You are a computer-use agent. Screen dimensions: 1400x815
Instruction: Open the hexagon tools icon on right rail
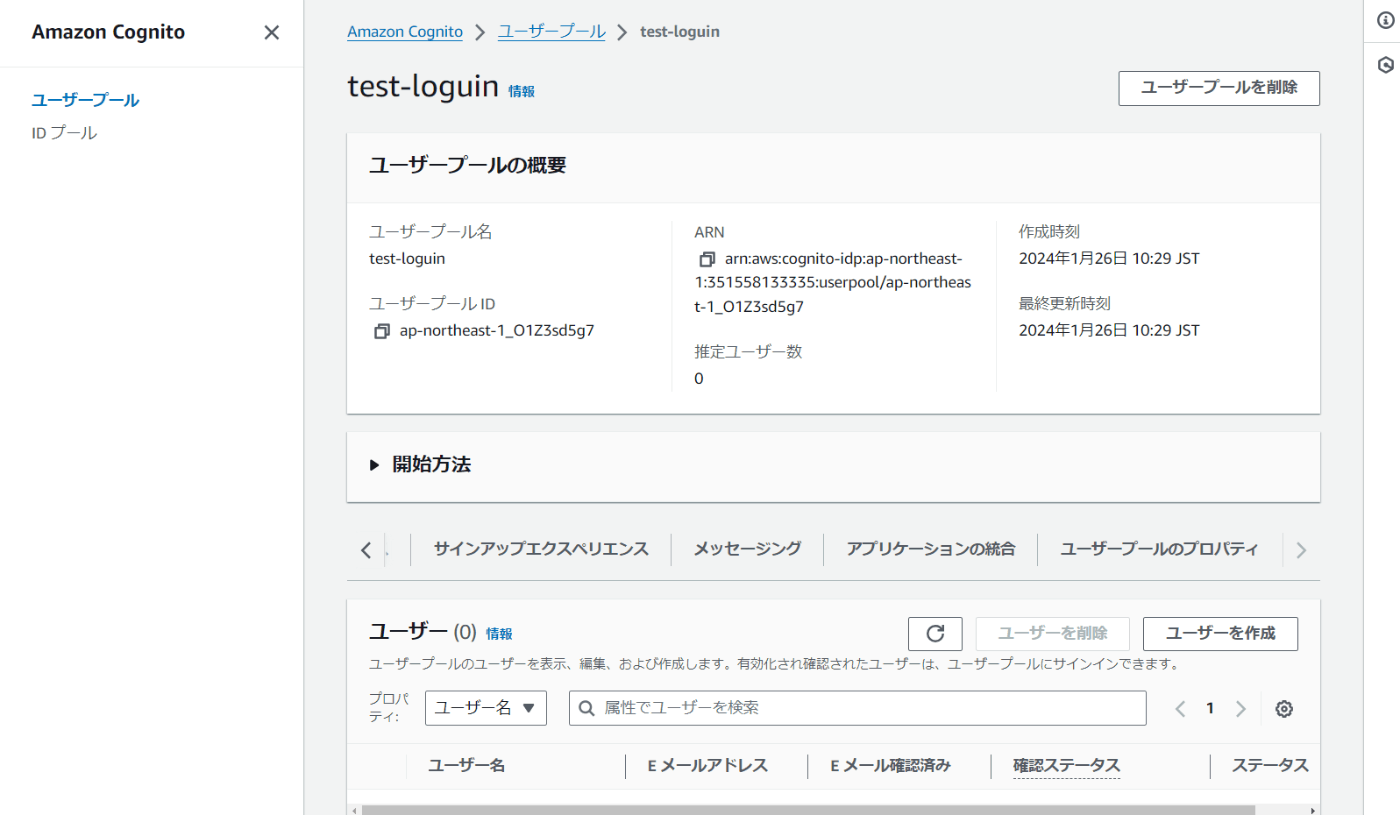click(x=1385, y=65)
